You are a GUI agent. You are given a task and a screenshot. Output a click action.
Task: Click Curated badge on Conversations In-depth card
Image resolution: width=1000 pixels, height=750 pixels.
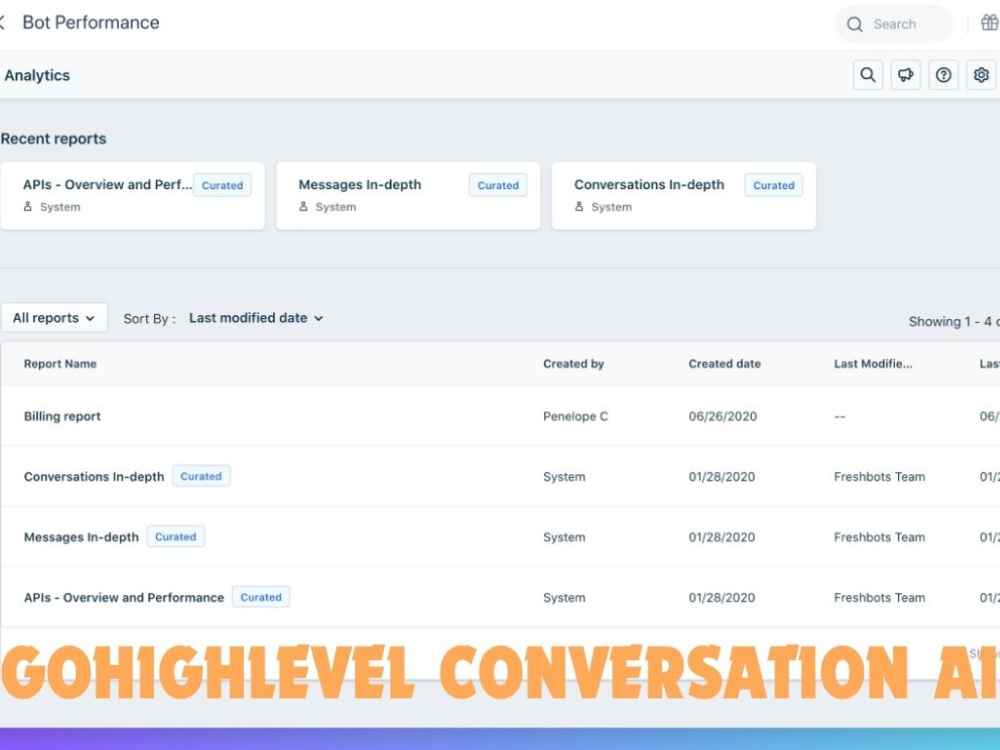(x=774, y=185)
